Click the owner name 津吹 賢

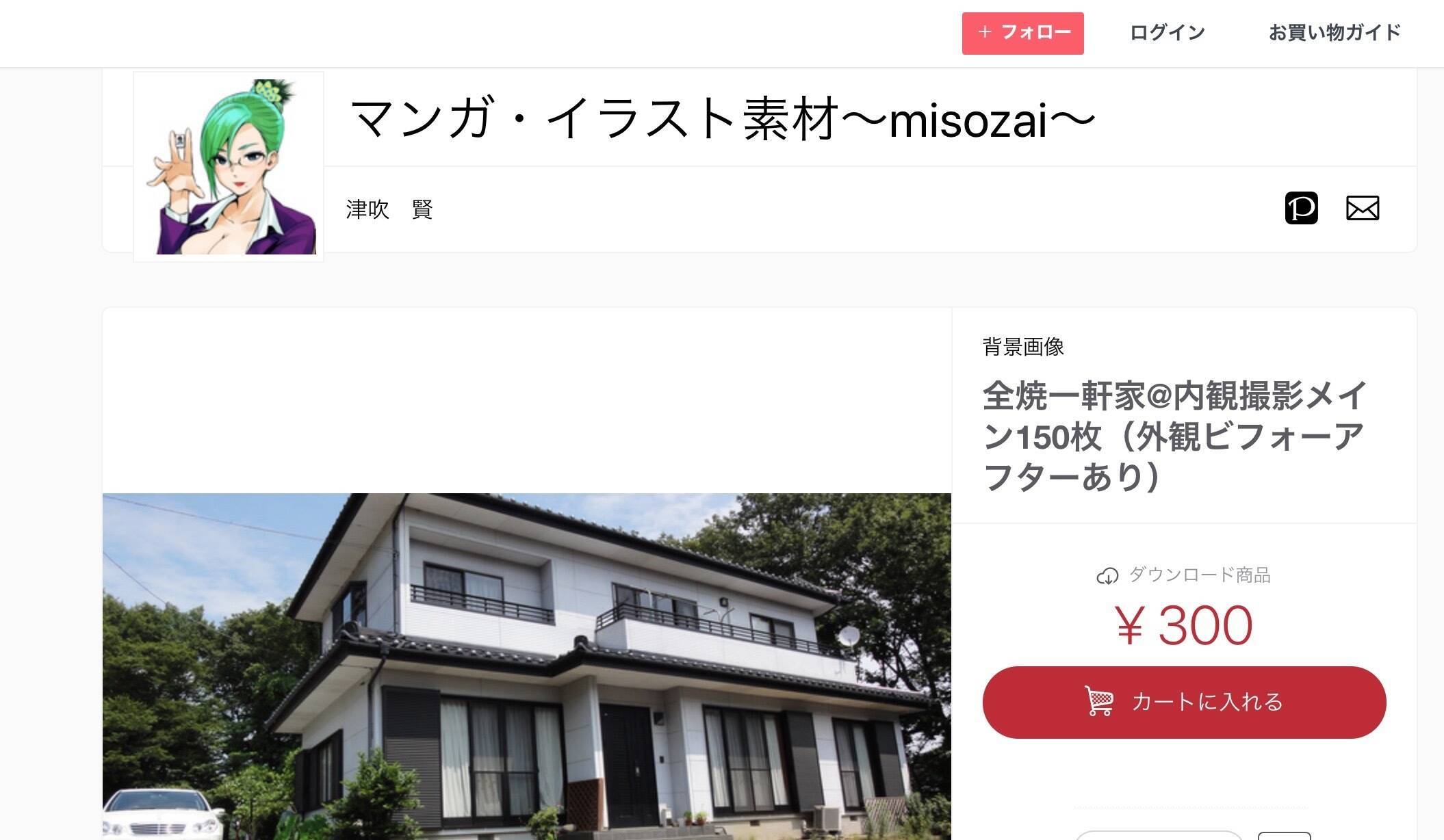(x=389, y=209)
